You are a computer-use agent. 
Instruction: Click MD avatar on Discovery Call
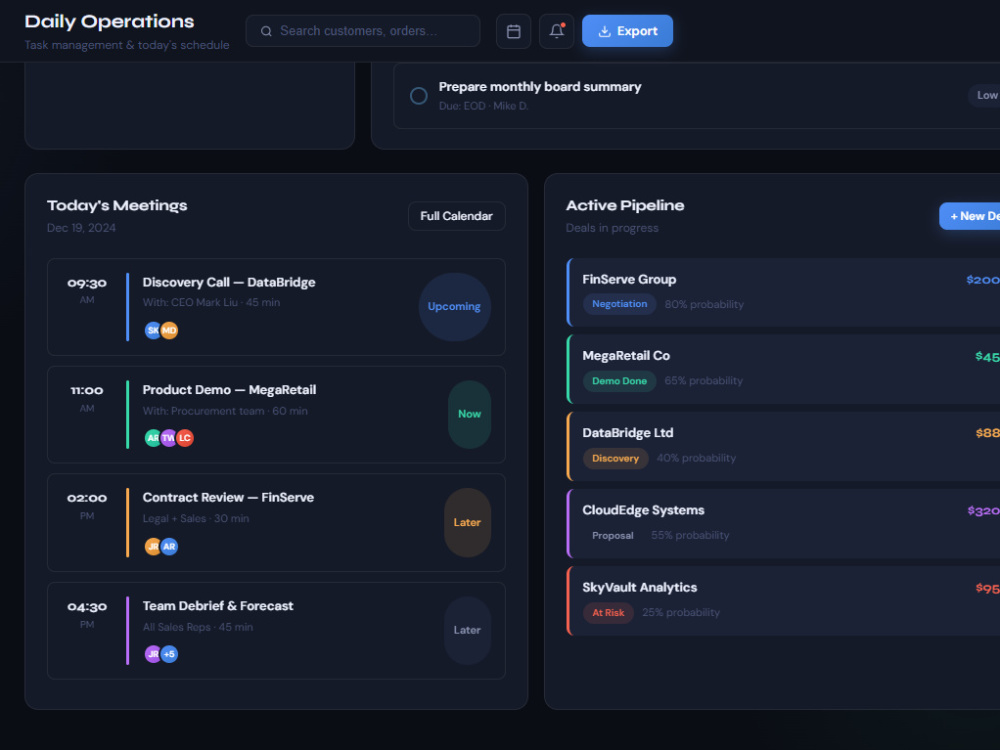[x=169, y=330]
